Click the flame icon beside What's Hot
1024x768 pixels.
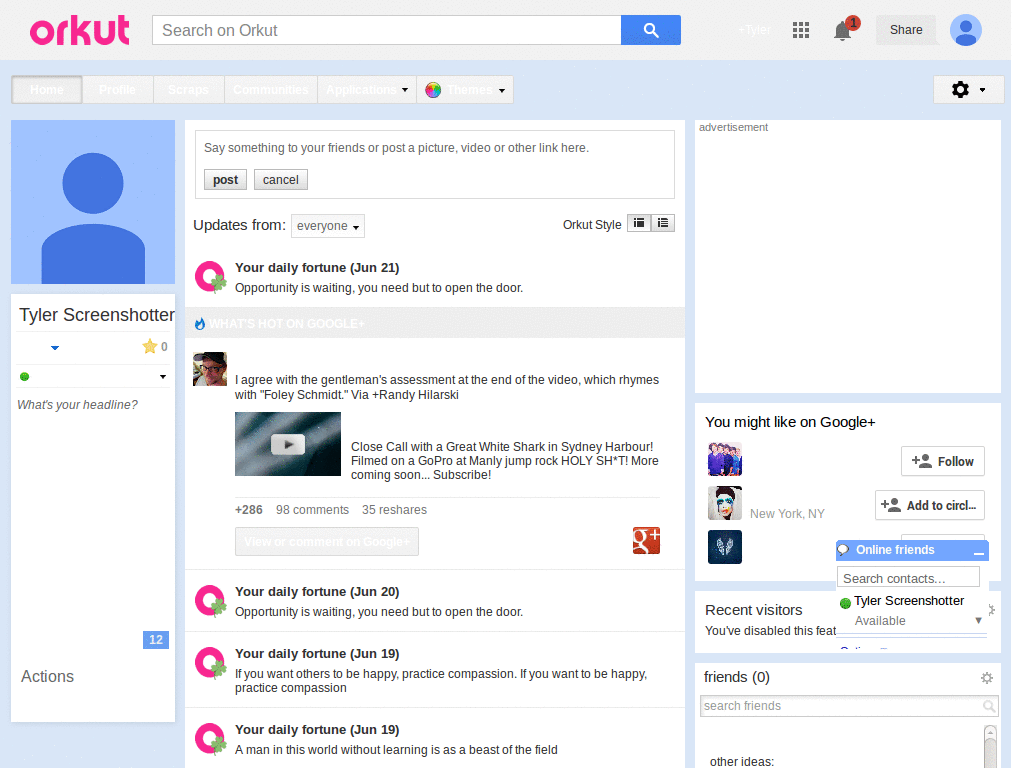tap(200, 324)
